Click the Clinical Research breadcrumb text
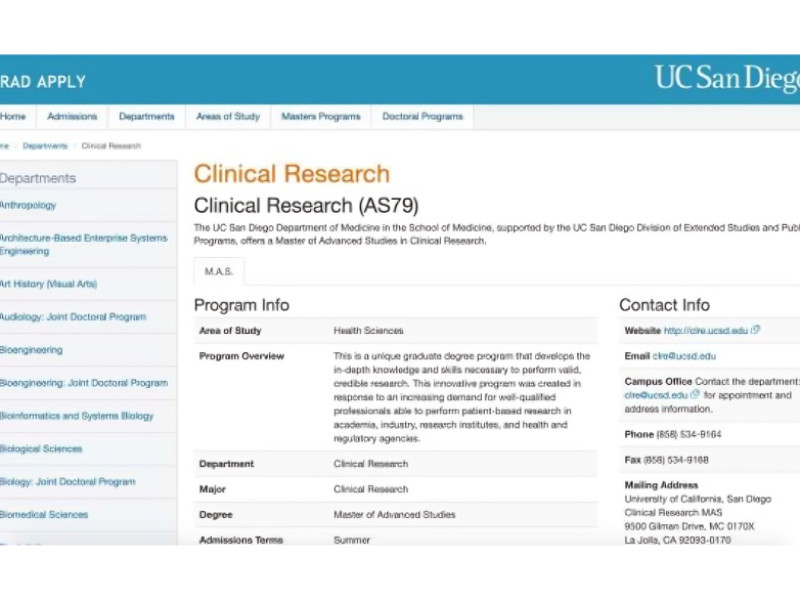Viewport: 800px width, 600px height. pos(111,146)
